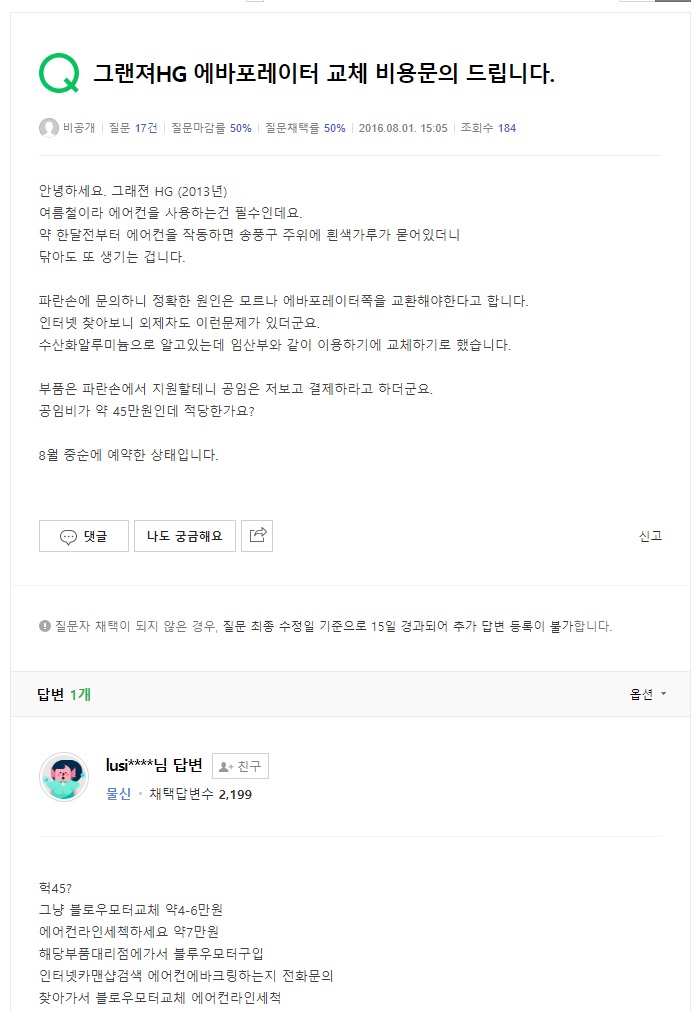699x1012 pixels.
Task: Open lusi****'s teal profile avatar
Action: point(62,779)
